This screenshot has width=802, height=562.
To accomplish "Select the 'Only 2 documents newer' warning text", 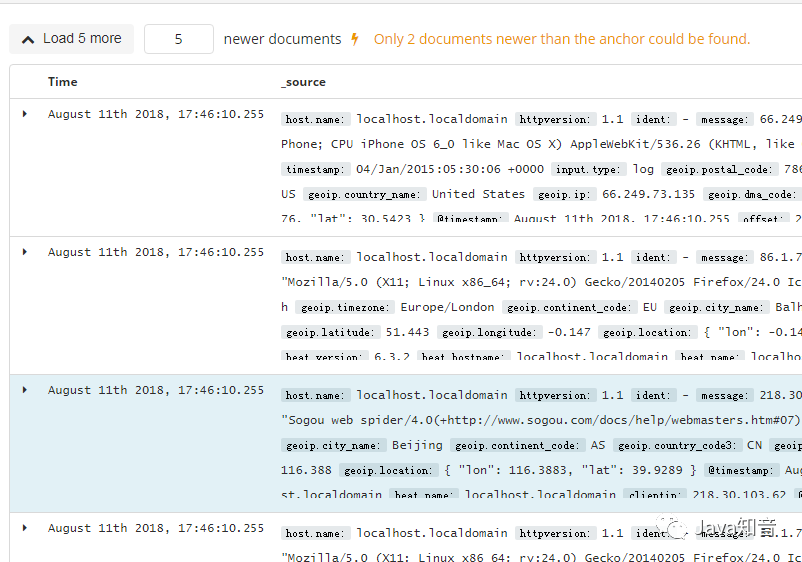I will pyautogui.click(x=562, y=39).
